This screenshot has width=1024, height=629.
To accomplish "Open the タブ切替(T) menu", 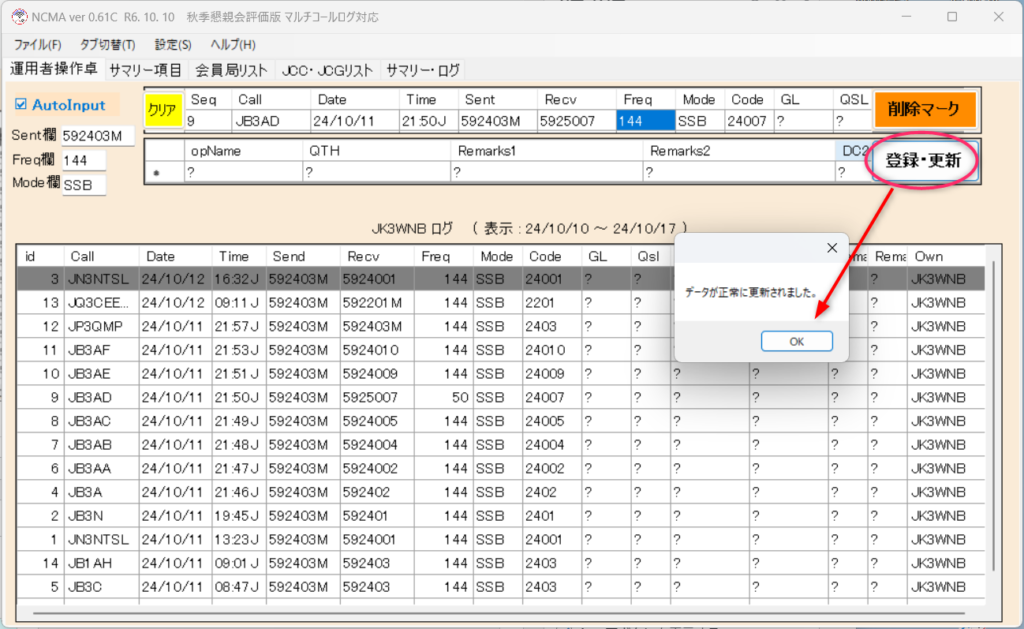I will pyautogui.click(x=107, y=45).
